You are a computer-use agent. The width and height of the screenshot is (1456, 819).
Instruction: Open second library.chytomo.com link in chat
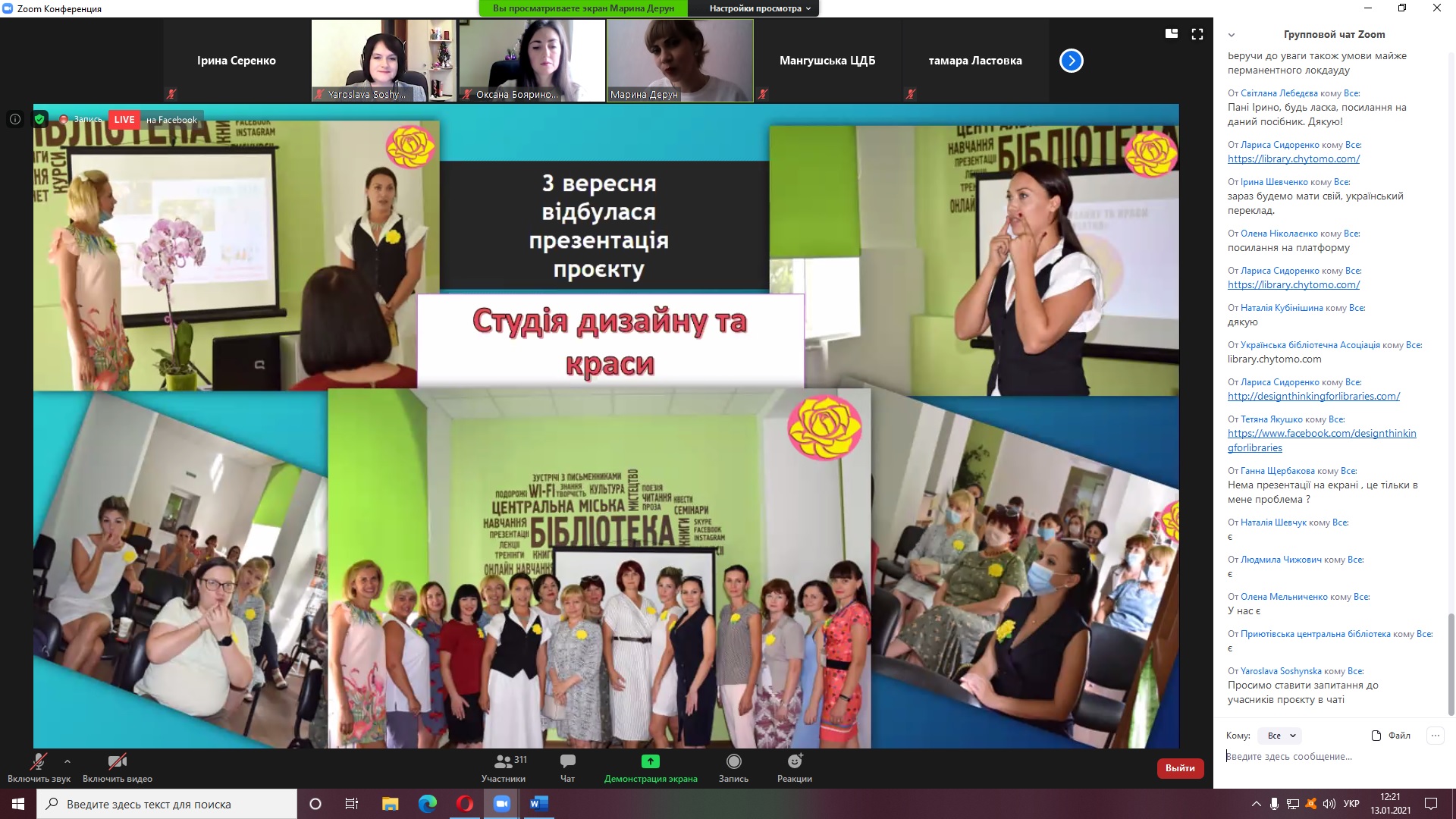[x=1293, y=285]
